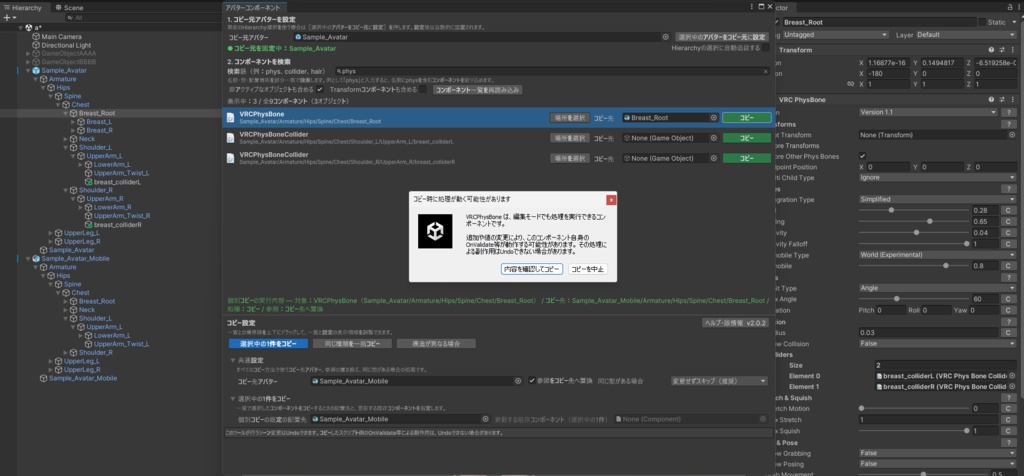Screen dimensions: 1024x476
Task: Open the Version 1.1 dropdown
Action: pyautogui.click(x=928, y=112)
